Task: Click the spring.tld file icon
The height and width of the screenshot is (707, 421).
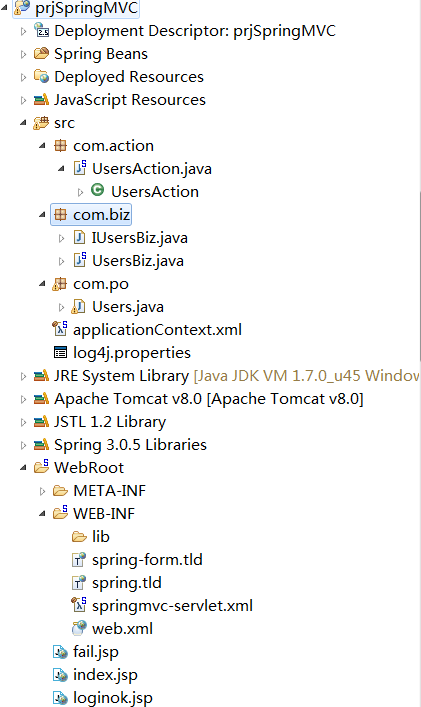Action: pyautogui.click(x=79, y=582)
